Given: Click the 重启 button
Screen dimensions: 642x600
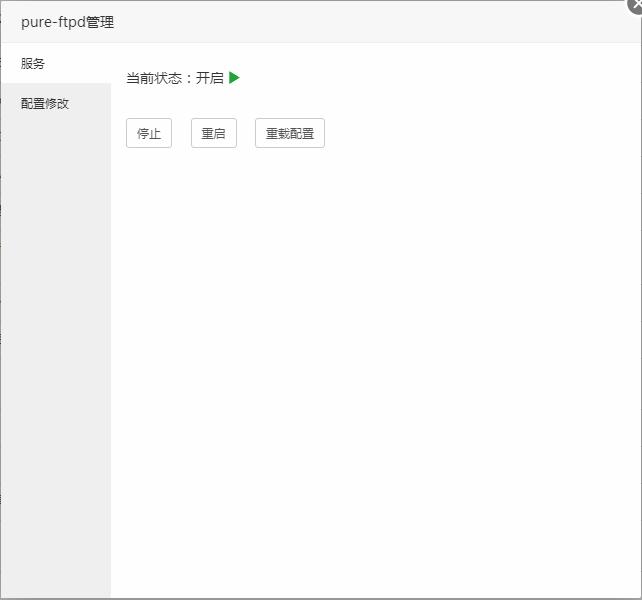Looking at the screenshot, I should pyautogui.click(x=213, y=133).
